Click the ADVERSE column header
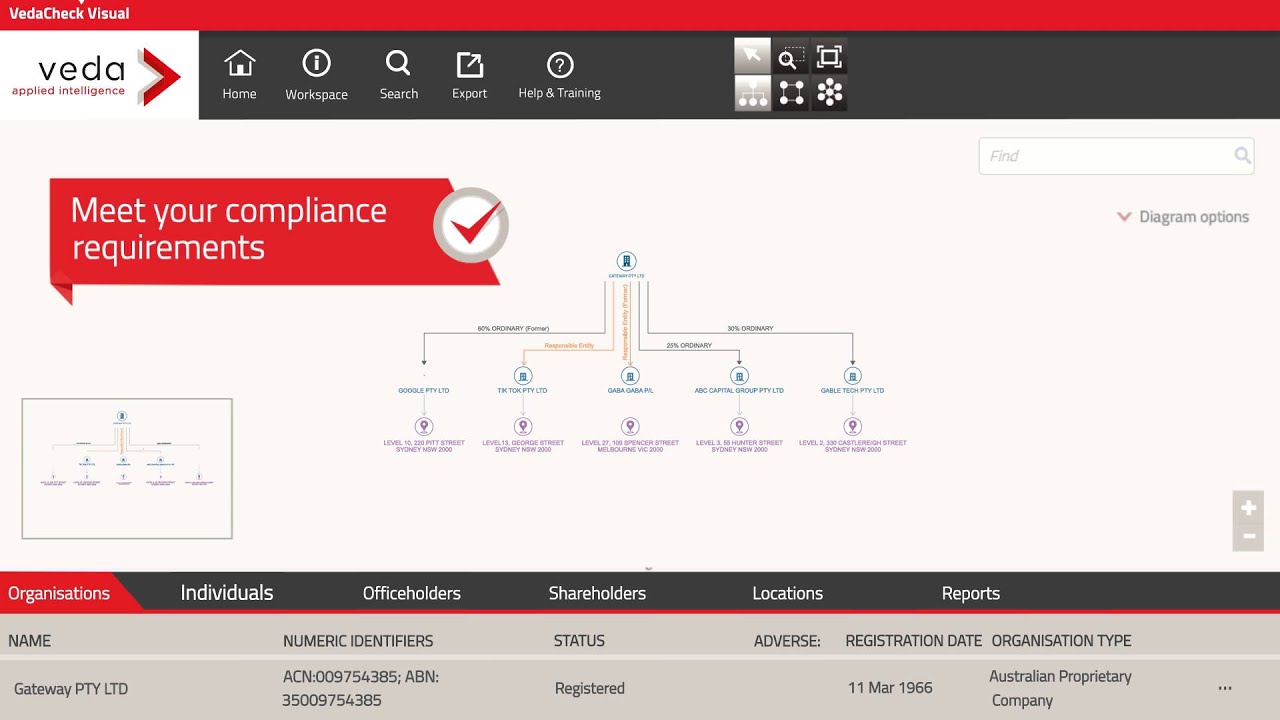 (787, 641)
